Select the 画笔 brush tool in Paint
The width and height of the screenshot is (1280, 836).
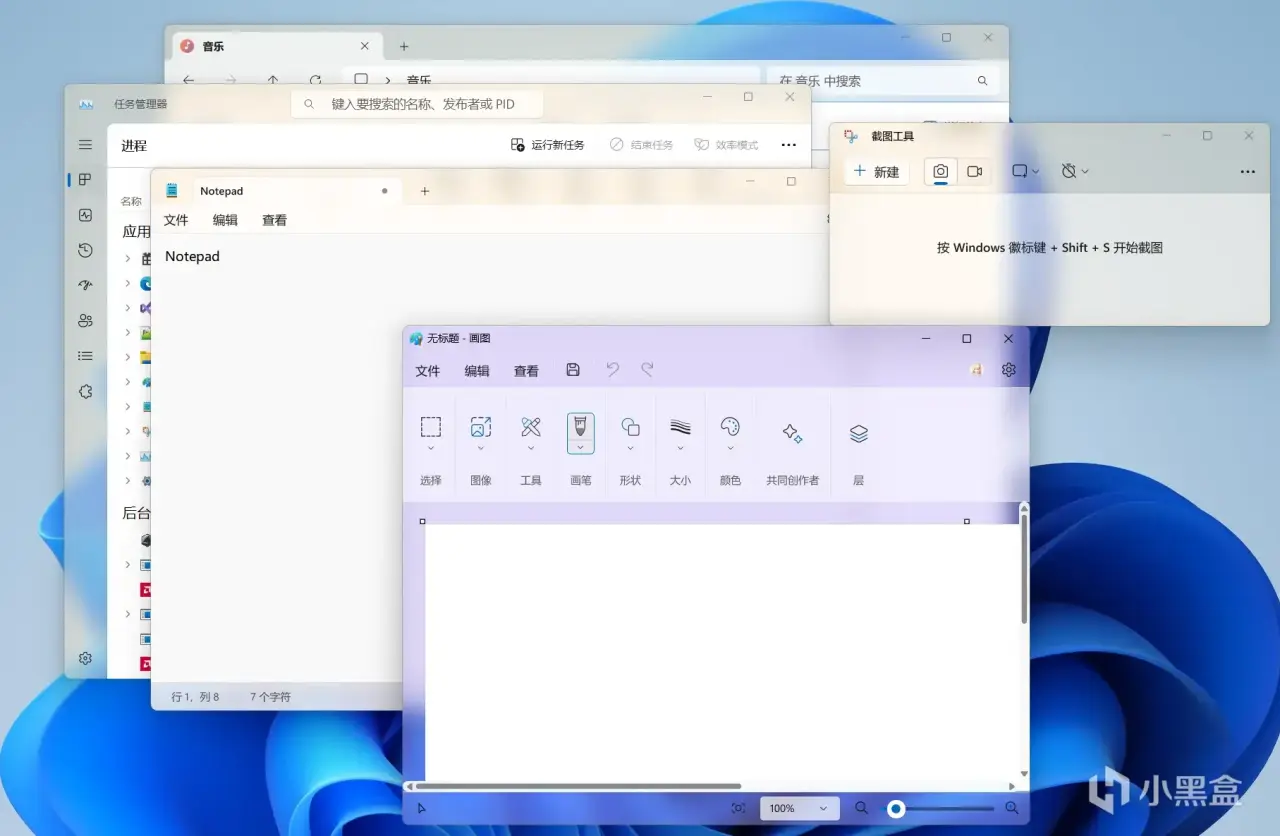tap(581, 428)
